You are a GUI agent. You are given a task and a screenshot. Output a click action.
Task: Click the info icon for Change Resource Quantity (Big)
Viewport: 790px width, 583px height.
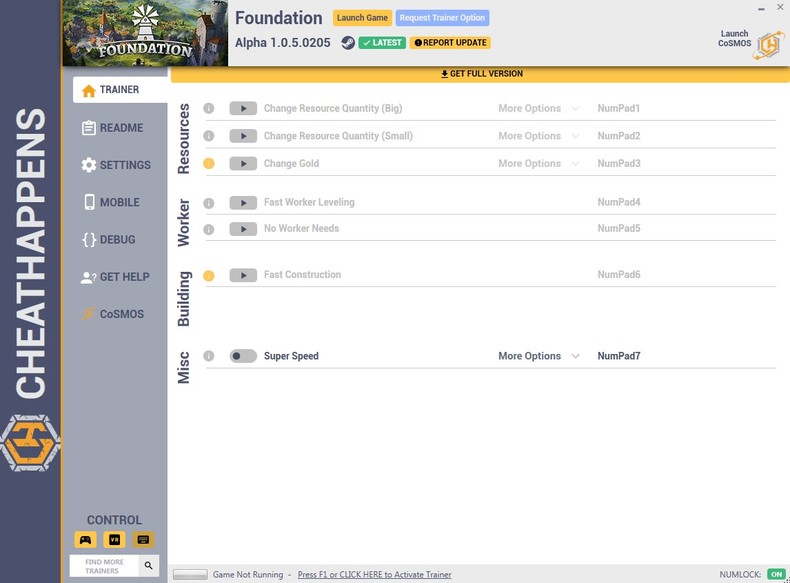click(x=209, y=108)
